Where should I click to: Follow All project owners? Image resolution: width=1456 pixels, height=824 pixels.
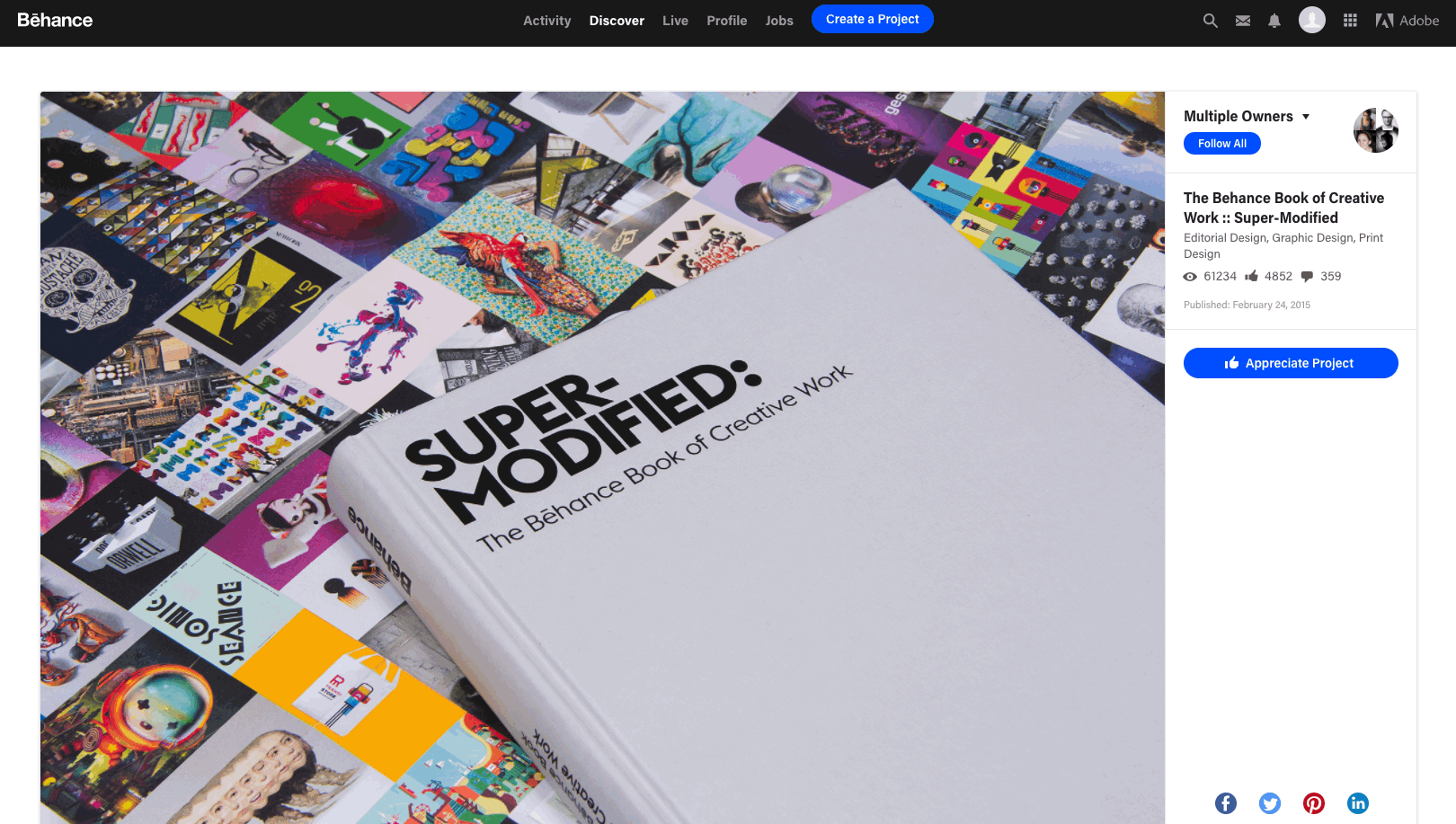tap(1222, 144)
